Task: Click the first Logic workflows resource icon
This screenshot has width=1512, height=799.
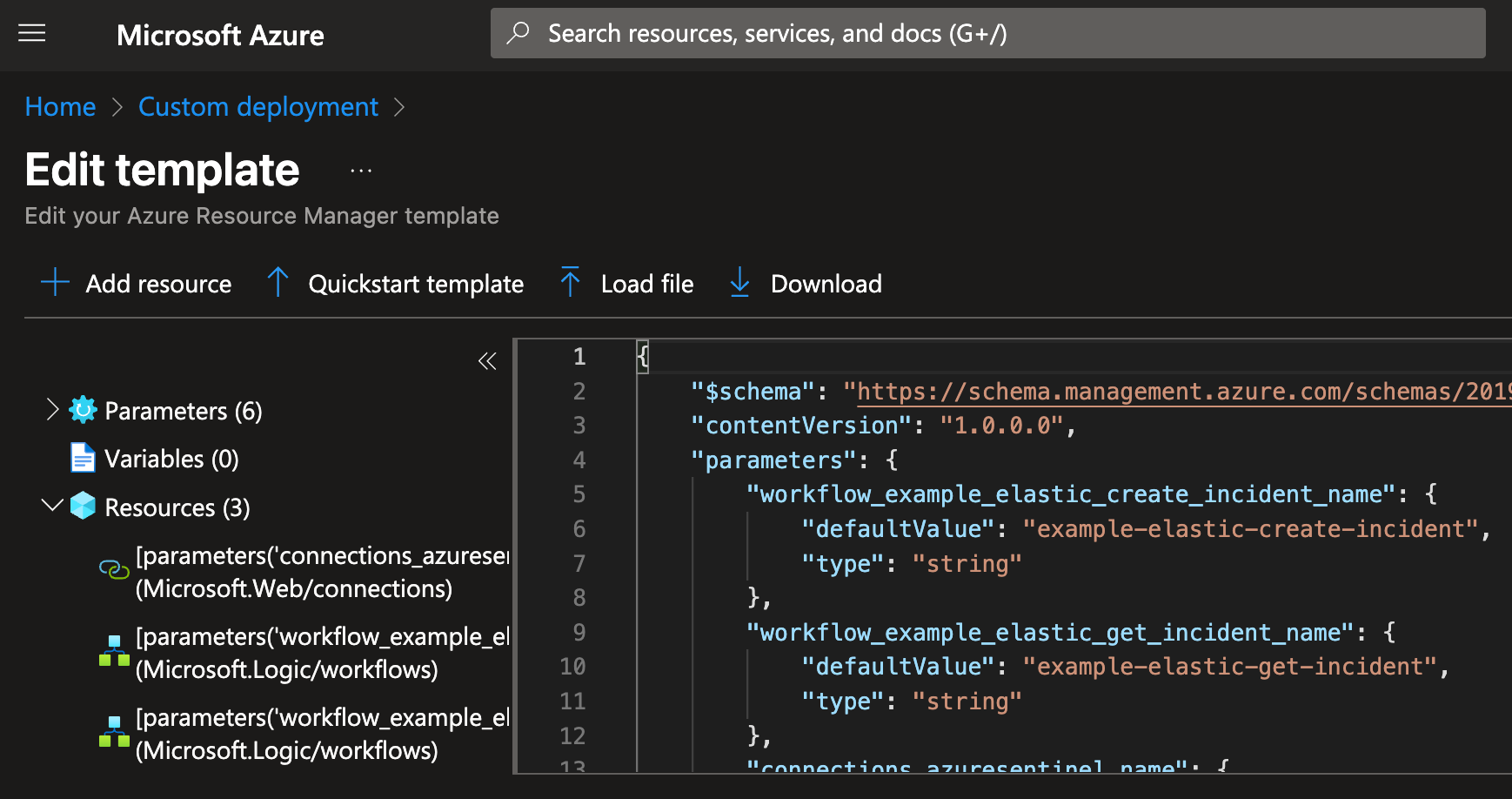Action: click(x=114, y=651)
